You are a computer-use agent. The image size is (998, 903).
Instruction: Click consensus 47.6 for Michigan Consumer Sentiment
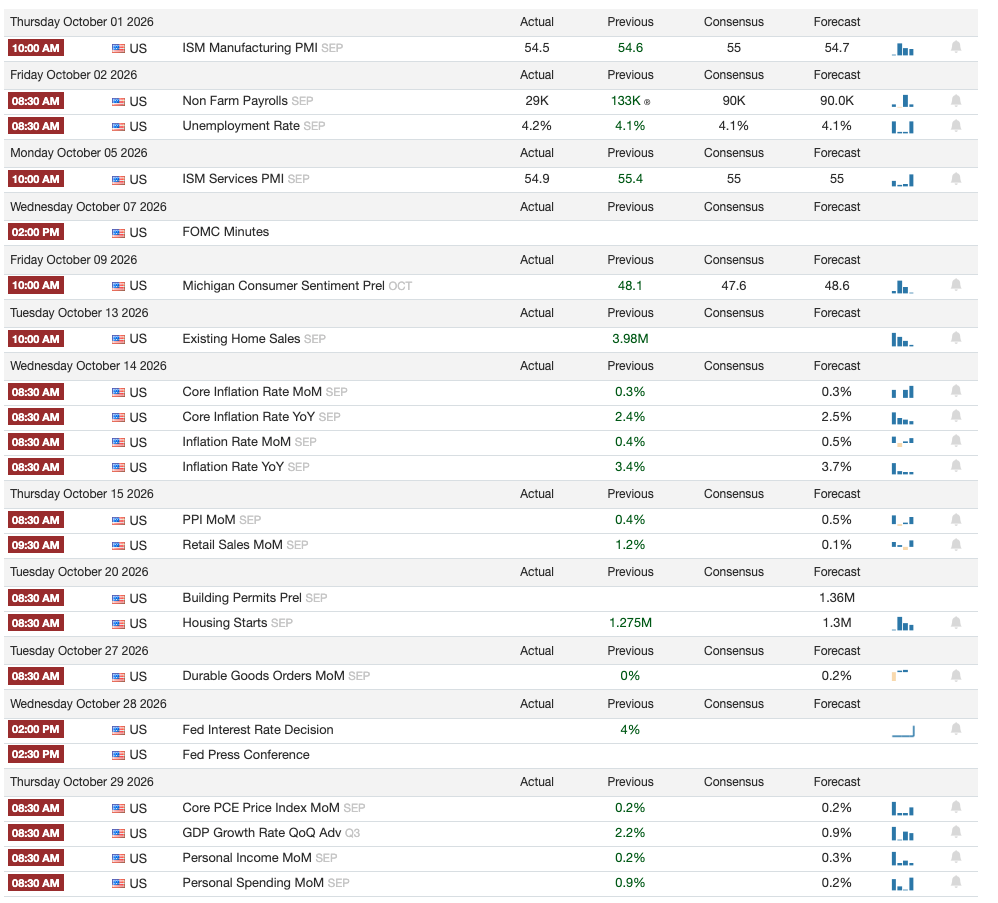733,286
